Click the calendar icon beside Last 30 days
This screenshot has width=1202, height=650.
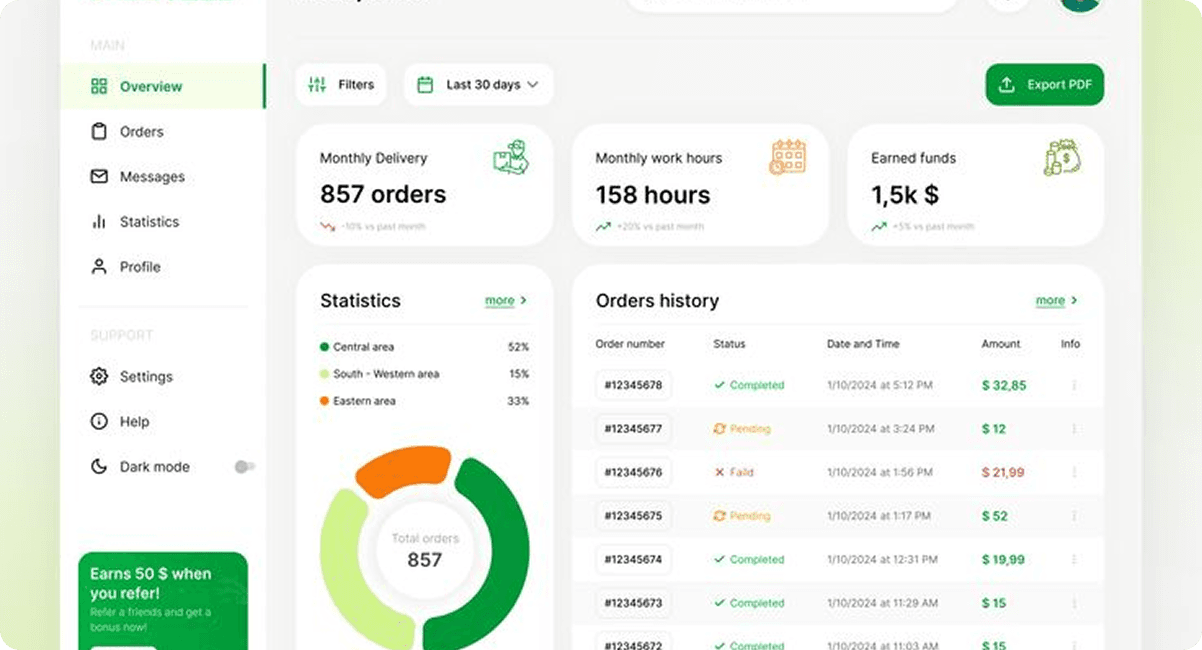(x=425, y=85)
